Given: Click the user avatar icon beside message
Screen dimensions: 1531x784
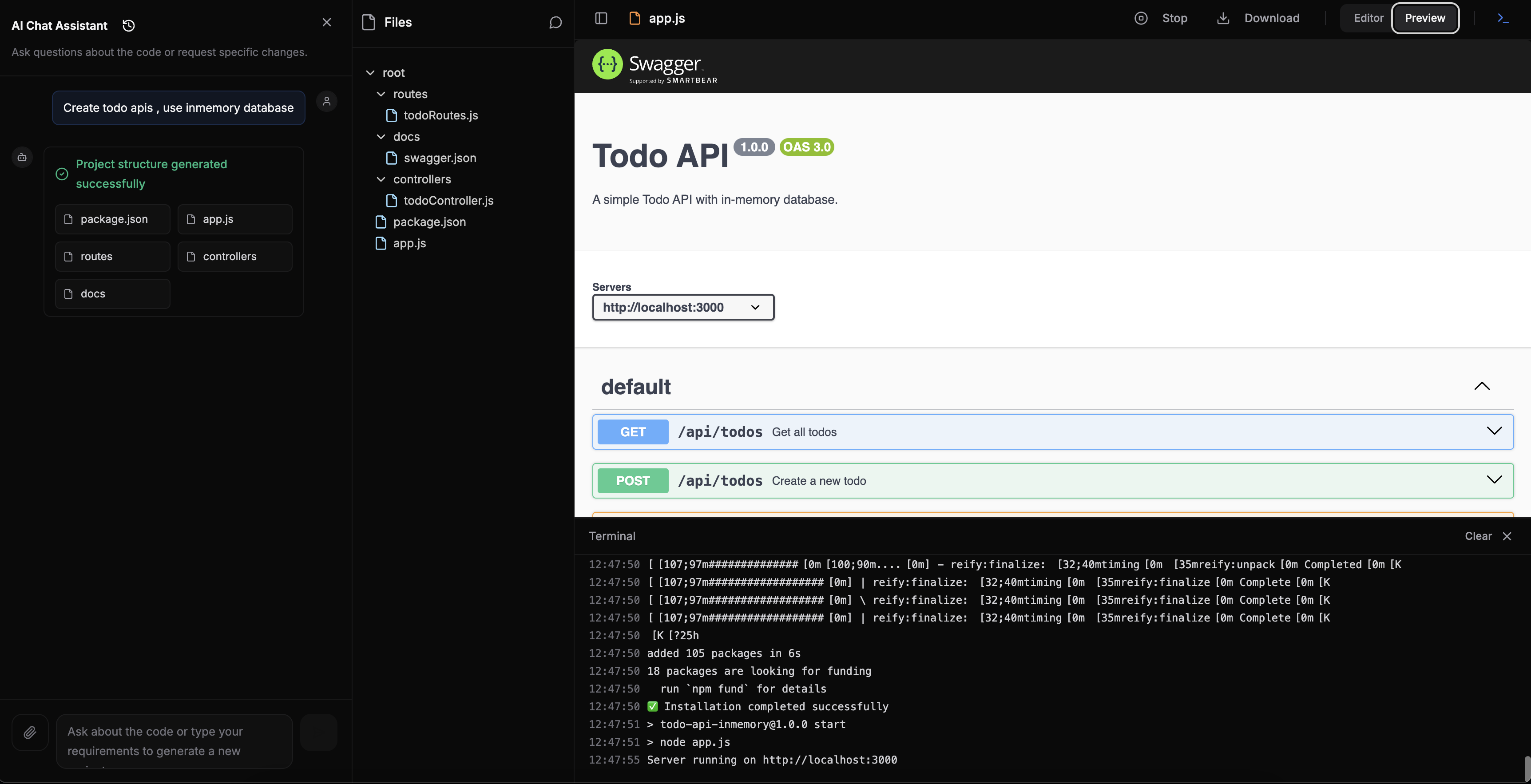Looking at the screenshot, I should pos(327,102).
